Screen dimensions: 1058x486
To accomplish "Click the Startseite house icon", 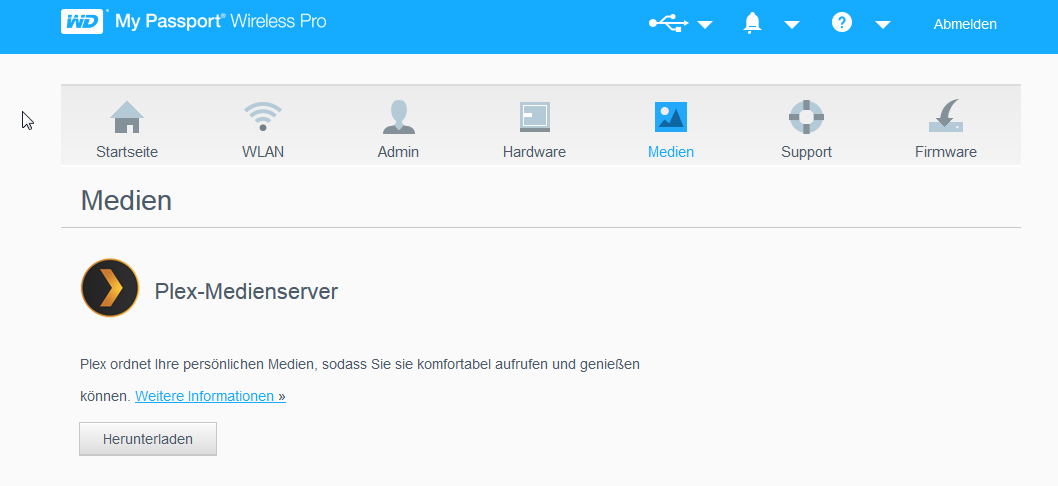I will [127, 117].
